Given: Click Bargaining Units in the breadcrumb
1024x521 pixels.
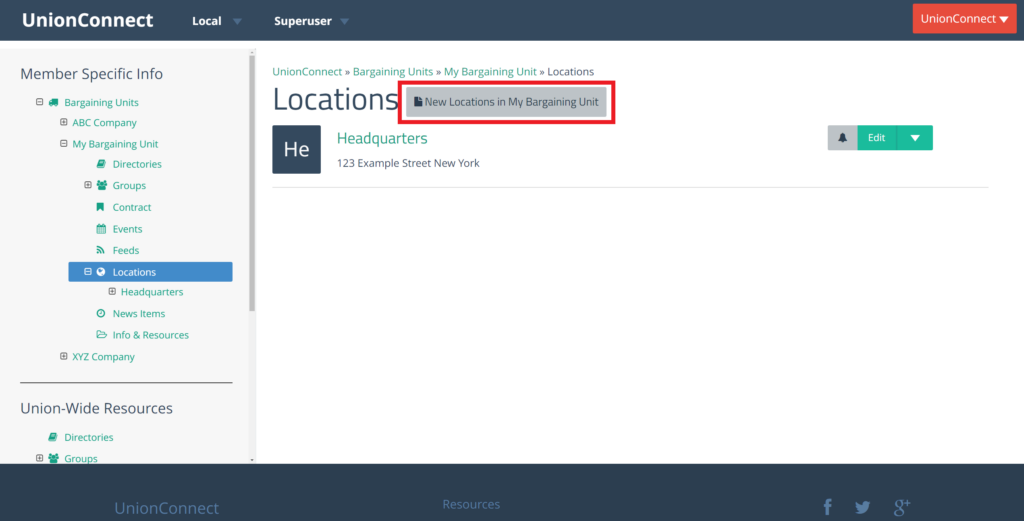Looking at the screenshot, I should pos(392,72).
